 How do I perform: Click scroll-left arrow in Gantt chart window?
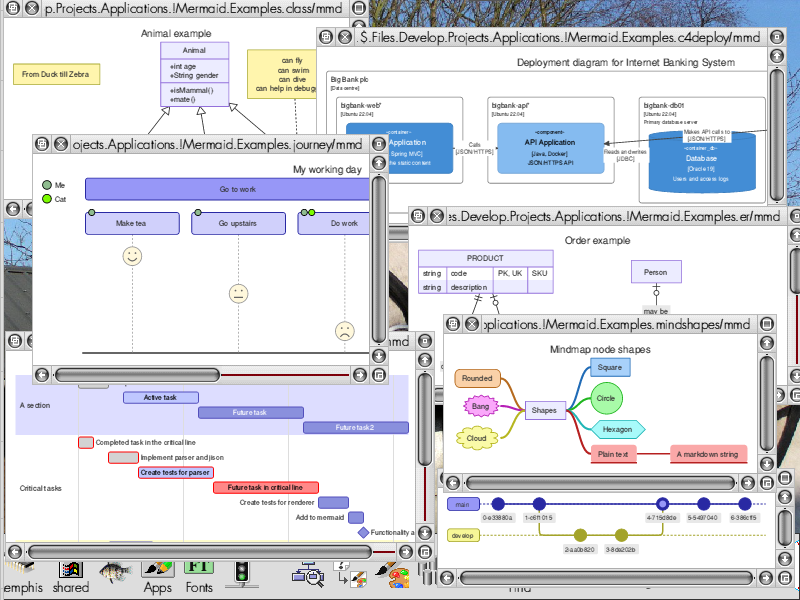[x=15, y=552]
